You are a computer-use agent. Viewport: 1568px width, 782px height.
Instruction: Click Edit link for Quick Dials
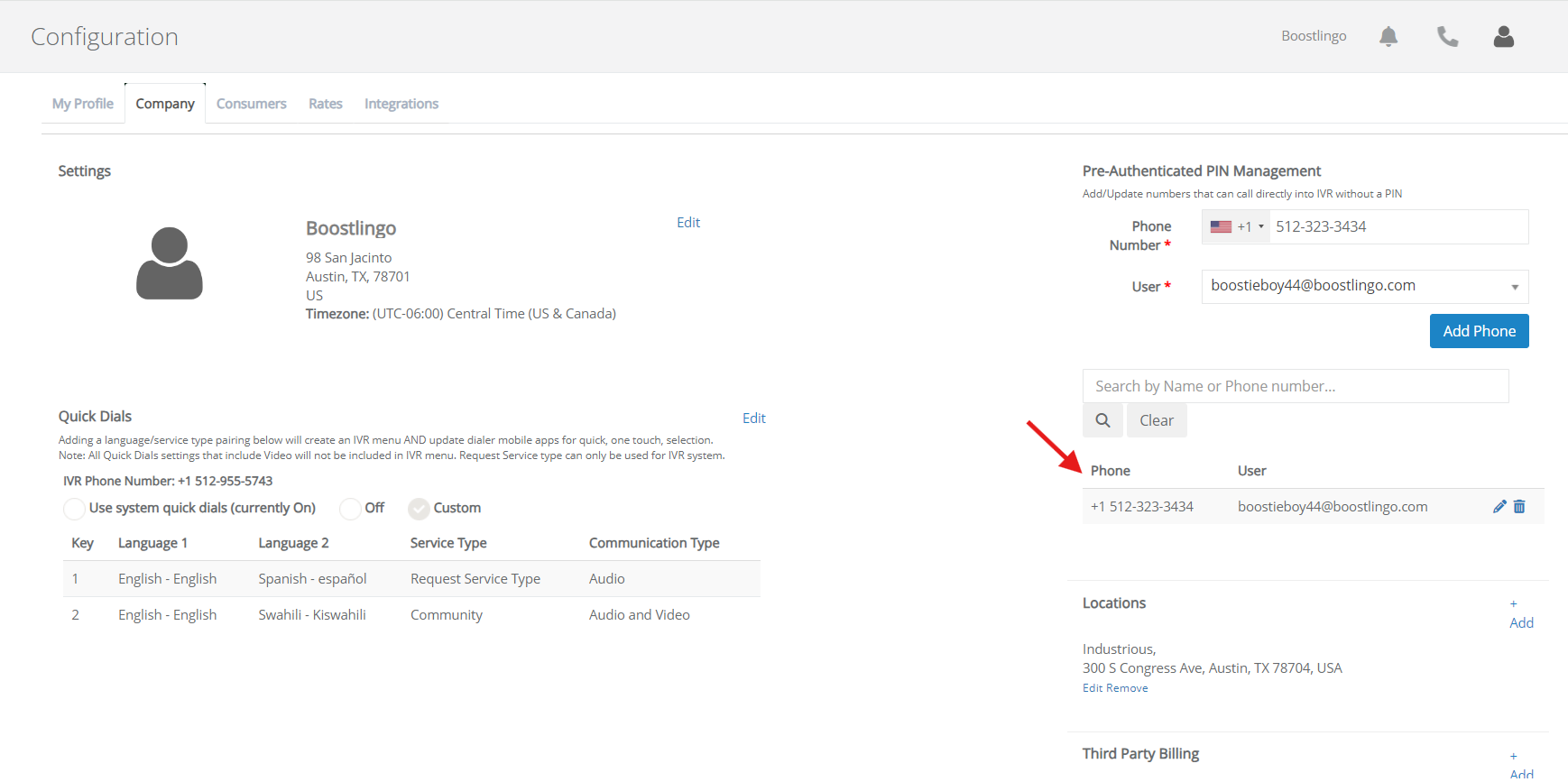(754, 419)
